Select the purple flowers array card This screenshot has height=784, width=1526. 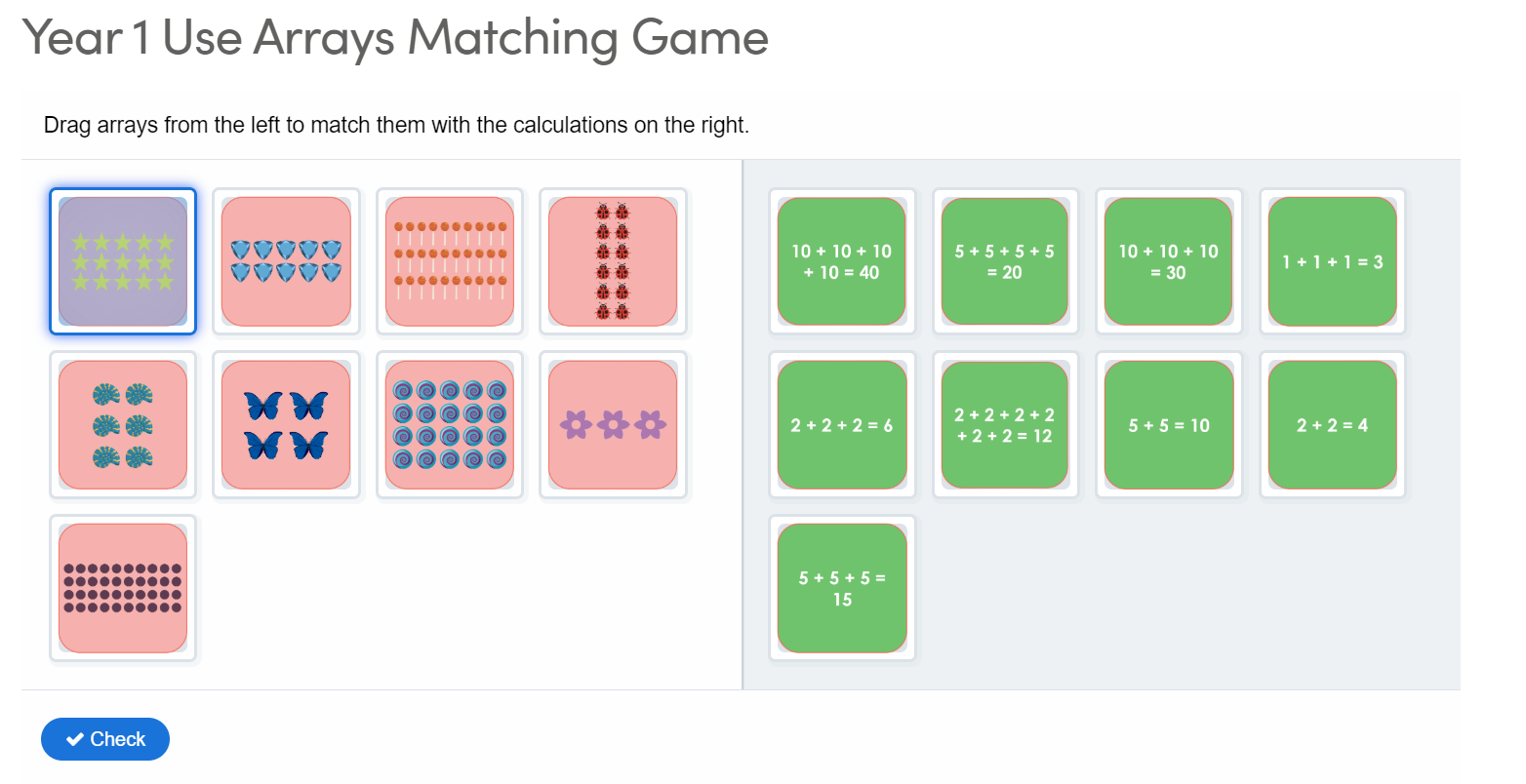tap(613, 424)
